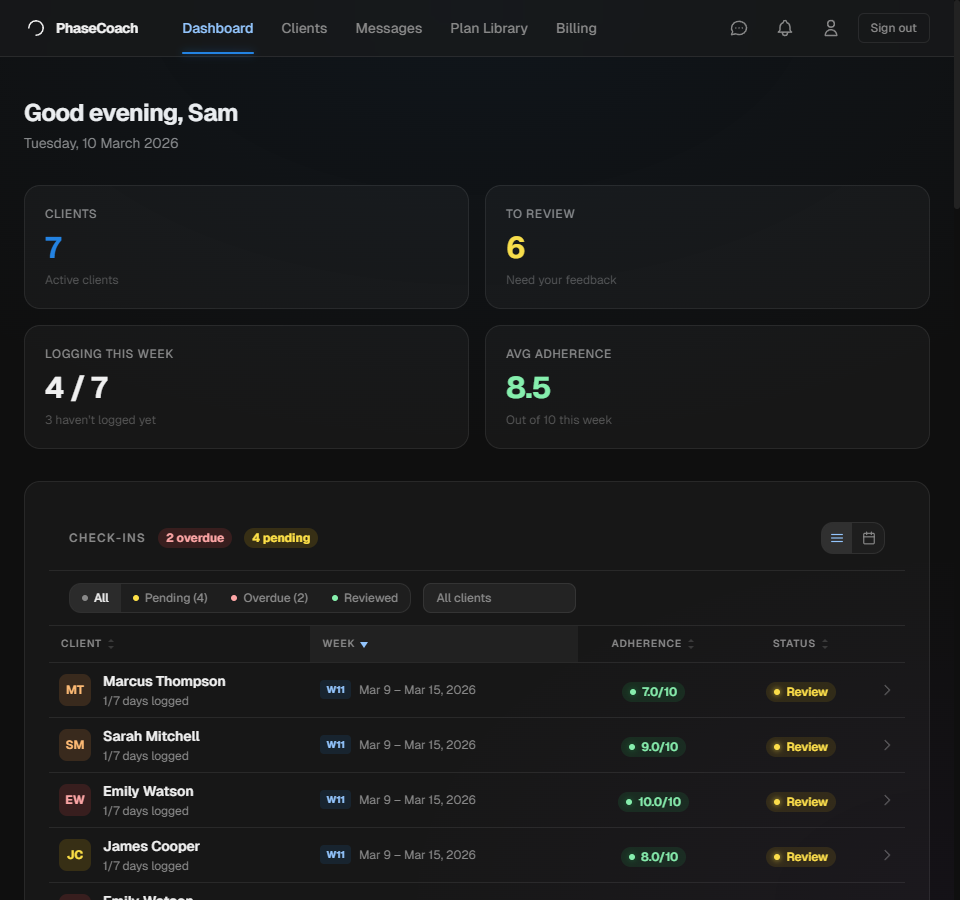This screenshot has height=900, width=960.
Task: Expand Emily Watson's check-in row chevron
Action: click(886, 800)
